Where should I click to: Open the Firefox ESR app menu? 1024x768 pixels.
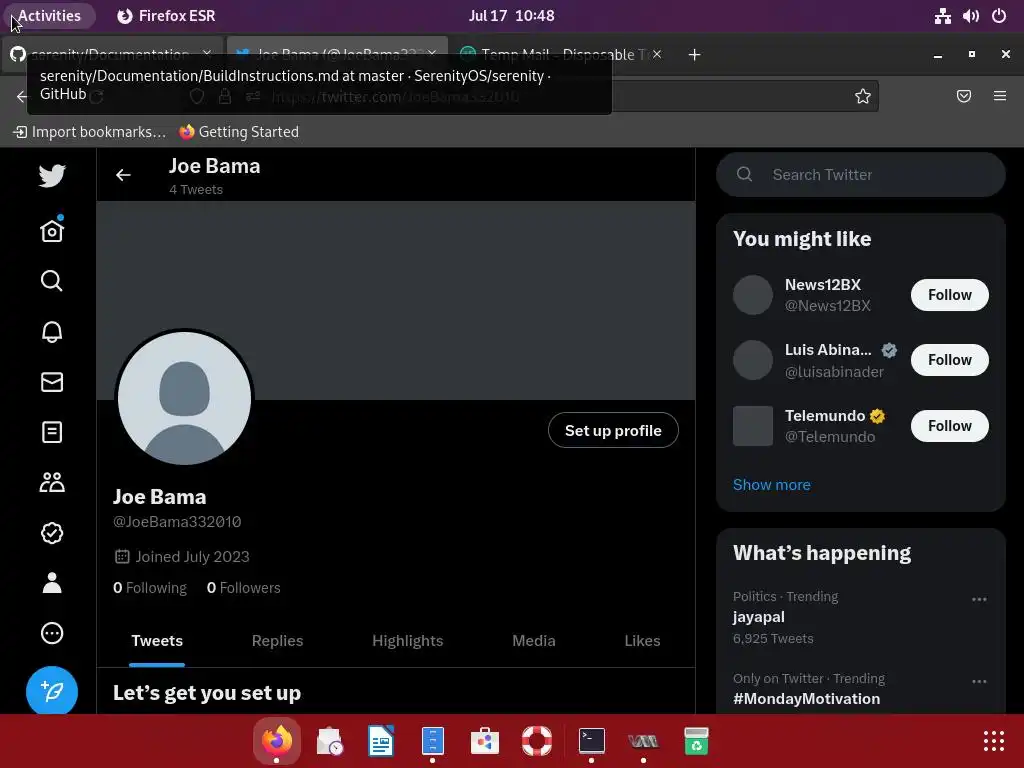pyautogui.click(x=166, y=16)
